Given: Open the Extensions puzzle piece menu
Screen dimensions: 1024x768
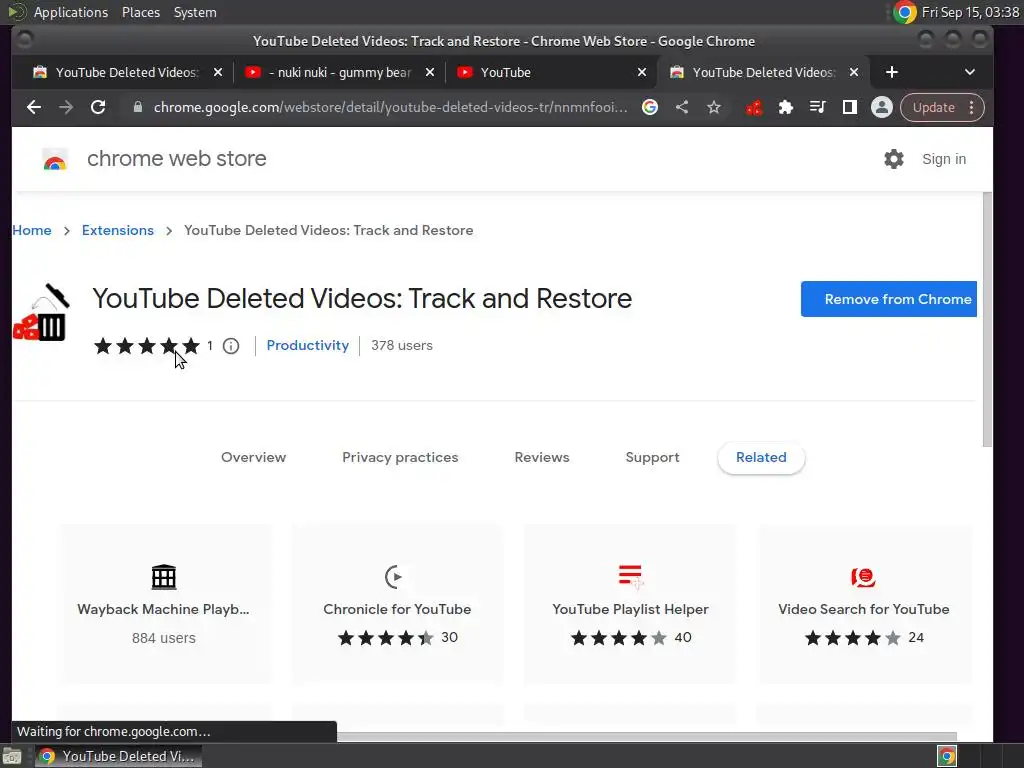Looking at the screenshot, I should coord(786,107).
